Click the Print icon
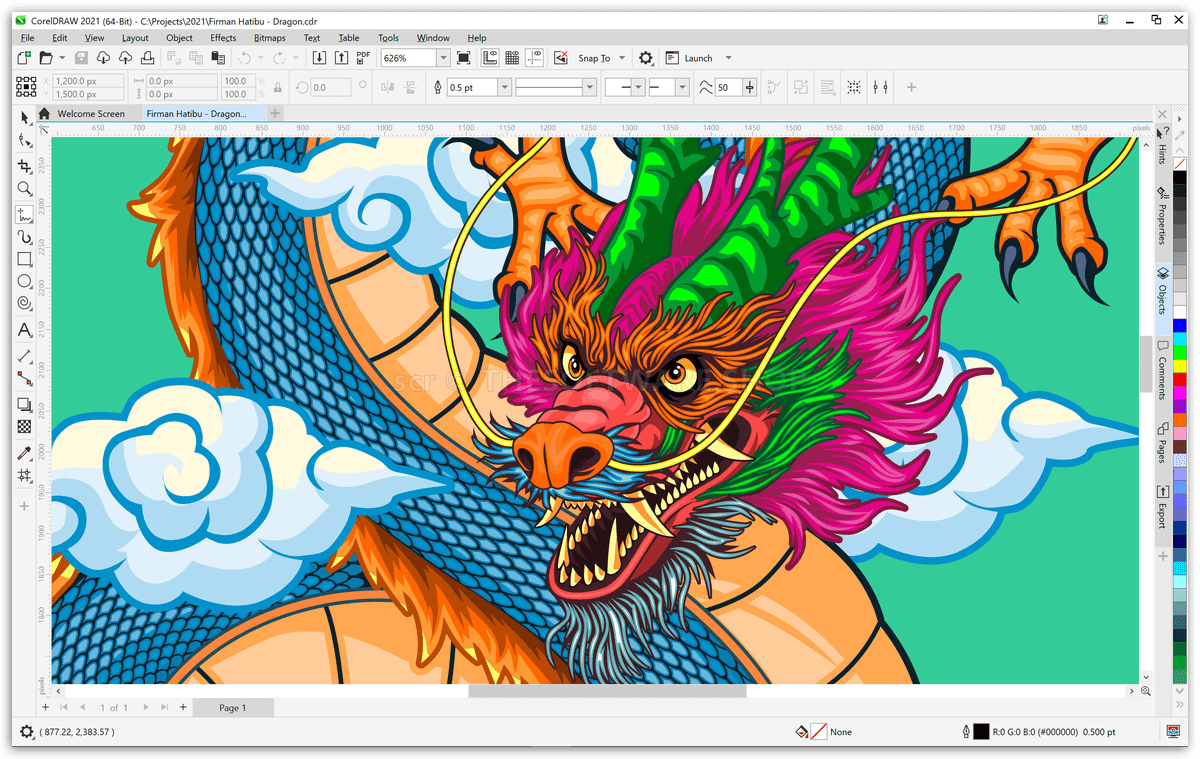The width and height of the screenshot is (1200, 759). 148,59
